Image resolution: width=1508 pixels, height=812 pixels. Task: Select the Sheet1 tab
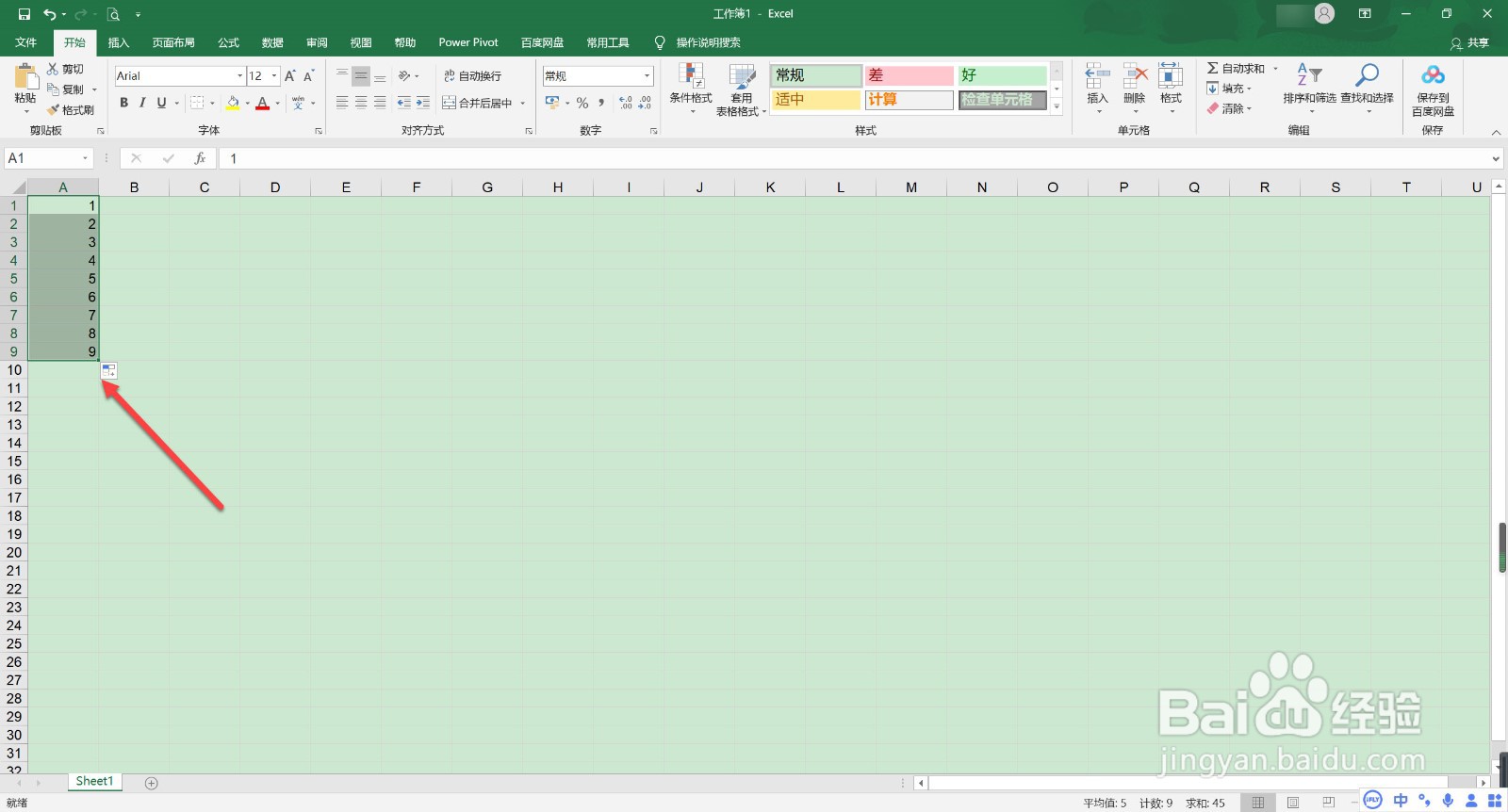[x=94, y=781]
